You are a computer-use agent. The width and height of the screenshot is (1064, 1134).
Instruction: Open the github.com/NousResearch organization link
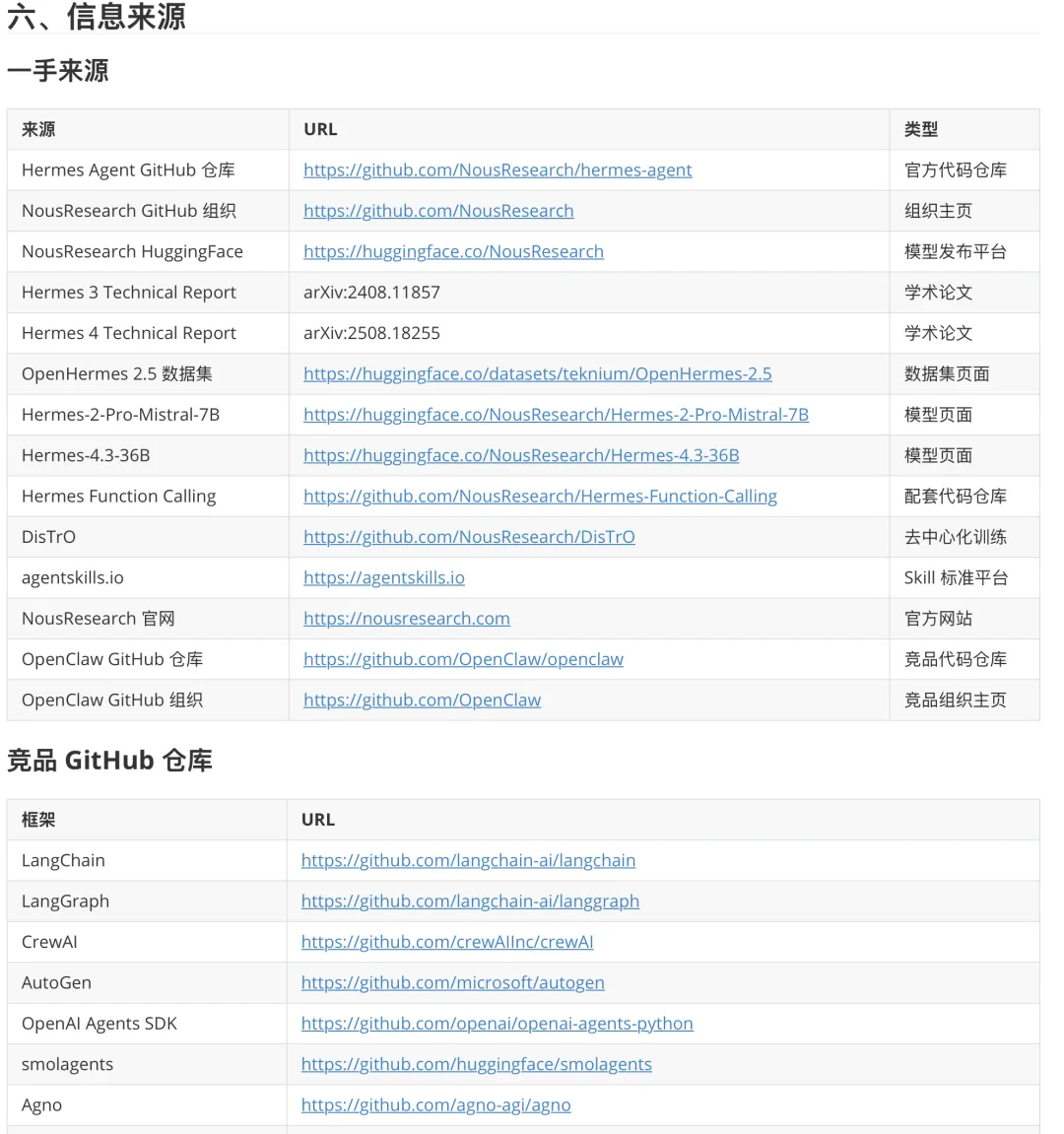click(x=438, y=211)
